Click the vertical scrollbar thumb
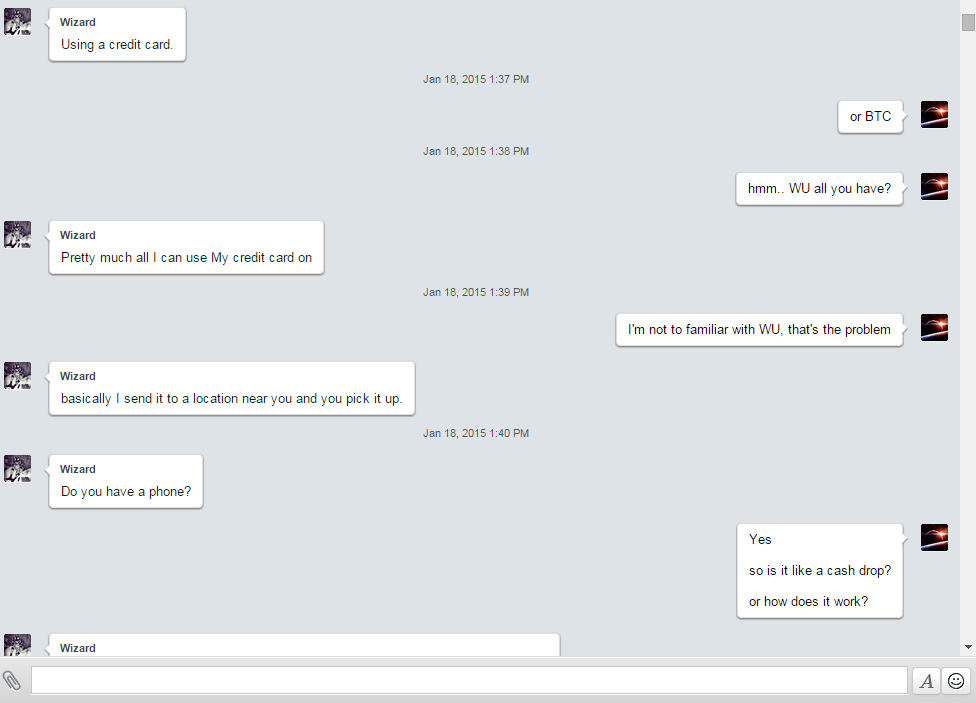This screenshot has height=703, width=976. pyautogui.click(x=968, y=22)
